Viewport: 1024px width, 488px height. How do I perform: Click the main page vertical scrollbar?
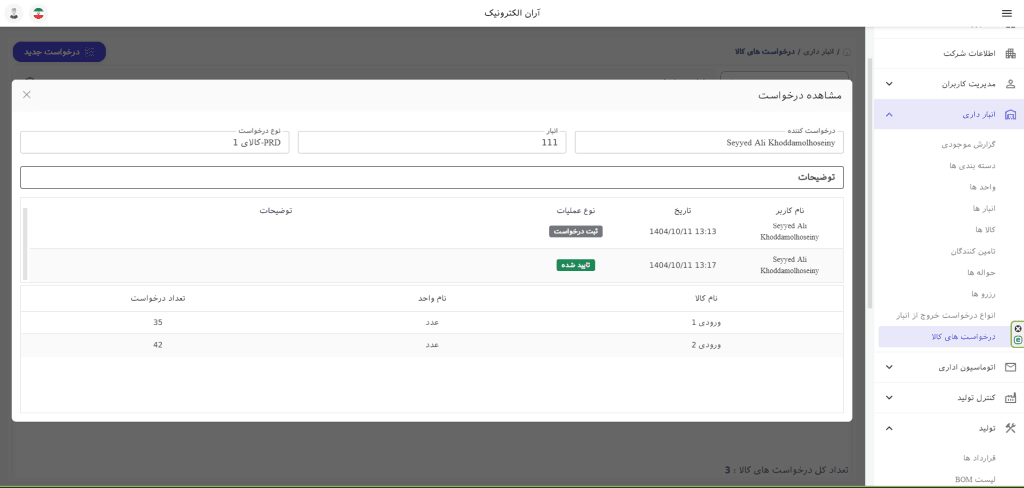[870, 183]
